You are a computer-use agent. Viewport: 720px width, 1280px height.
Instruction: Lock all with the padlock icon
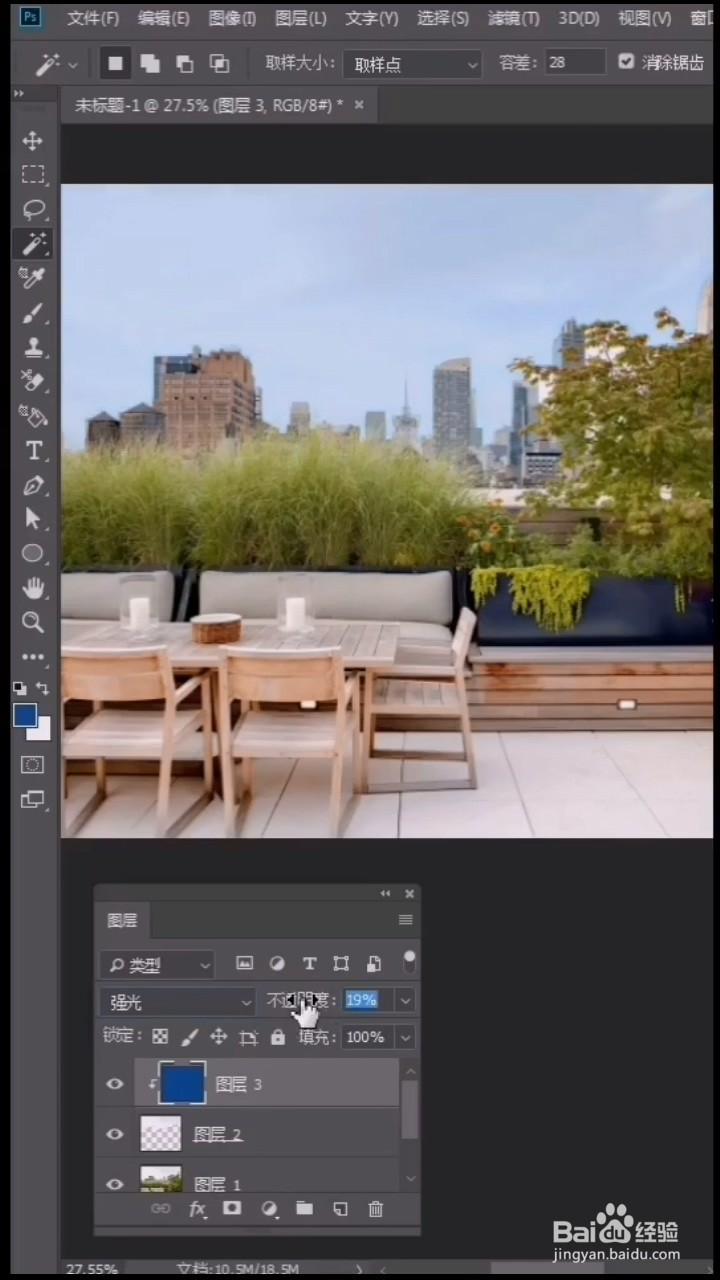click(277, 1037)
